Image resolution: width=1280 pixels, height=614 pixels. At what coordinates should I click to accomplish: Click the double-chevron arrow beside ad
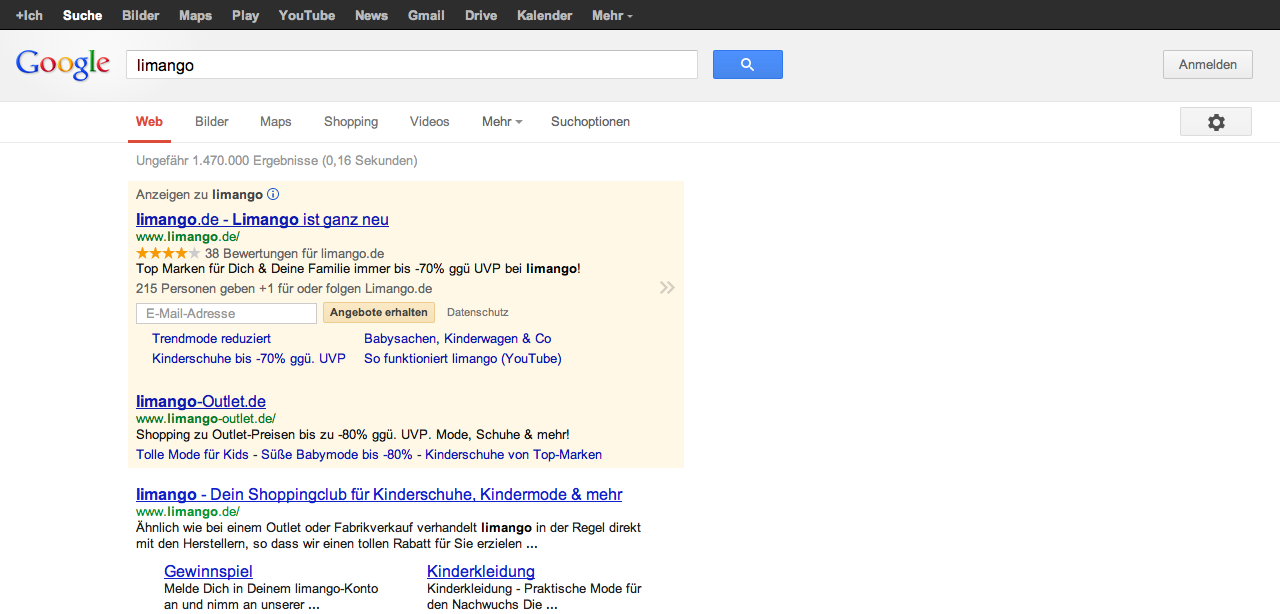click(x=667, y=288)
